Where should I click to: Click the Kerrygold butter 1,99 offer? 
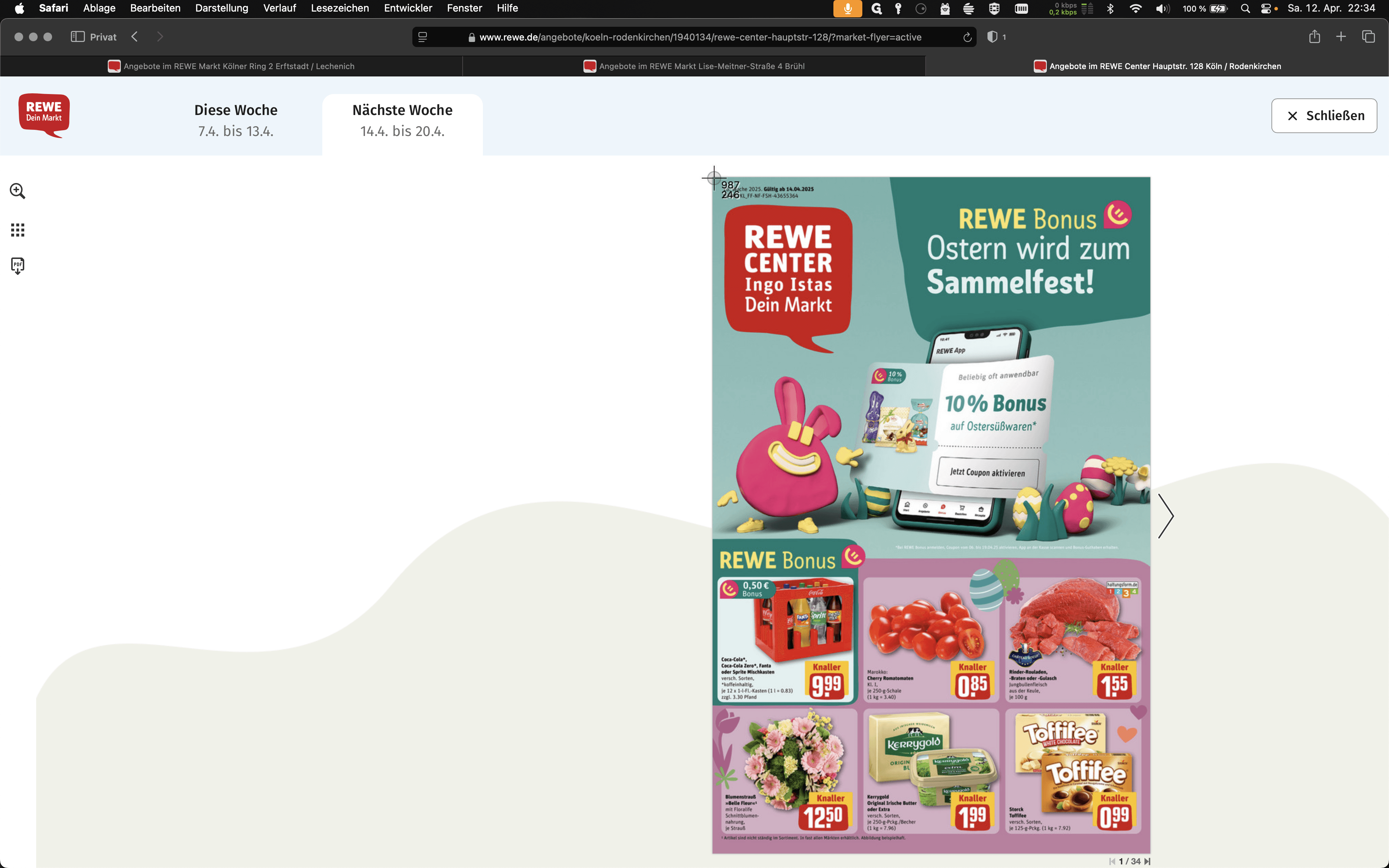(931, 770)
